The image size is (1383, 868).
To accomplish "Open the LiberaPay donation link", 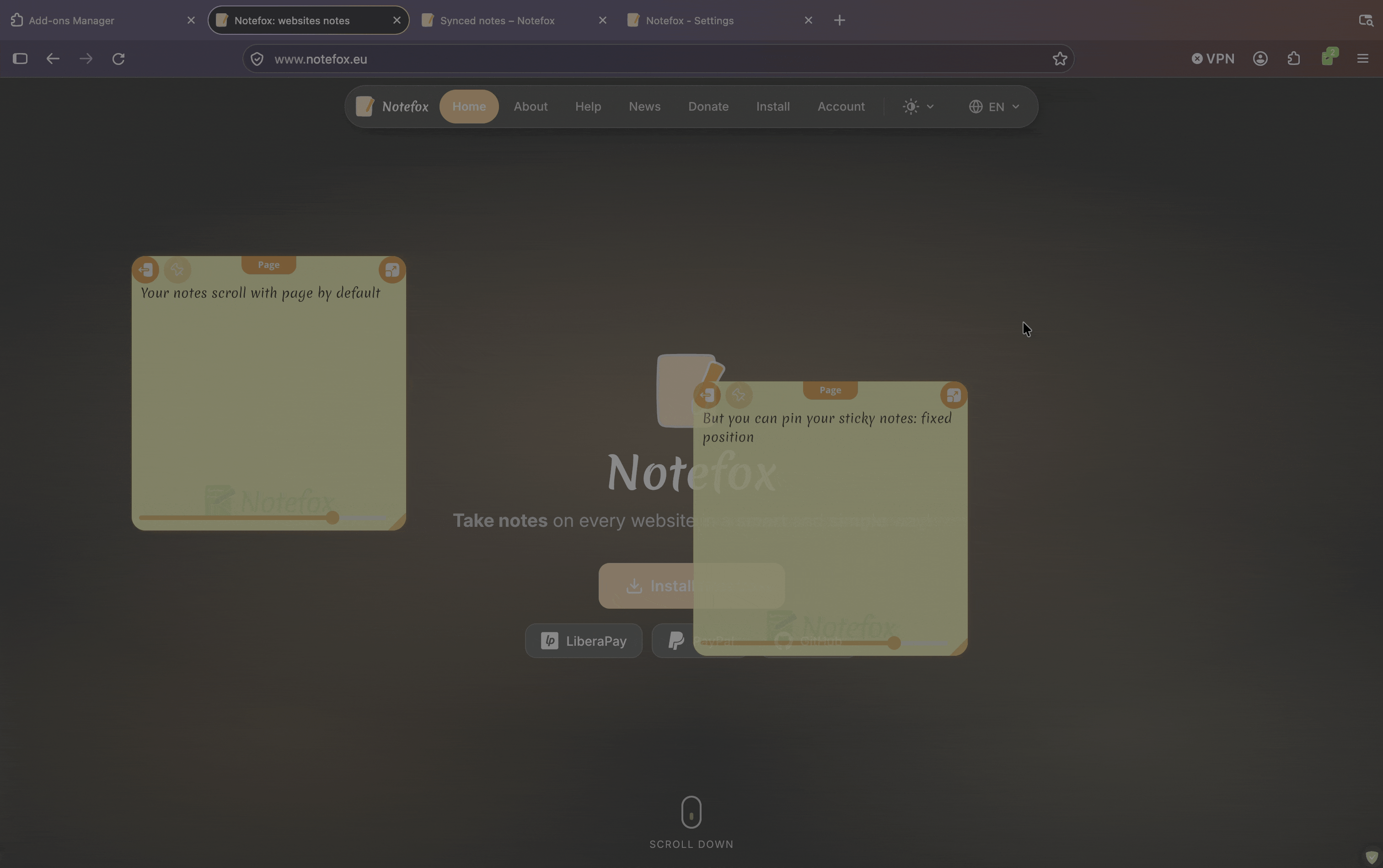I will tap(583, 641).
